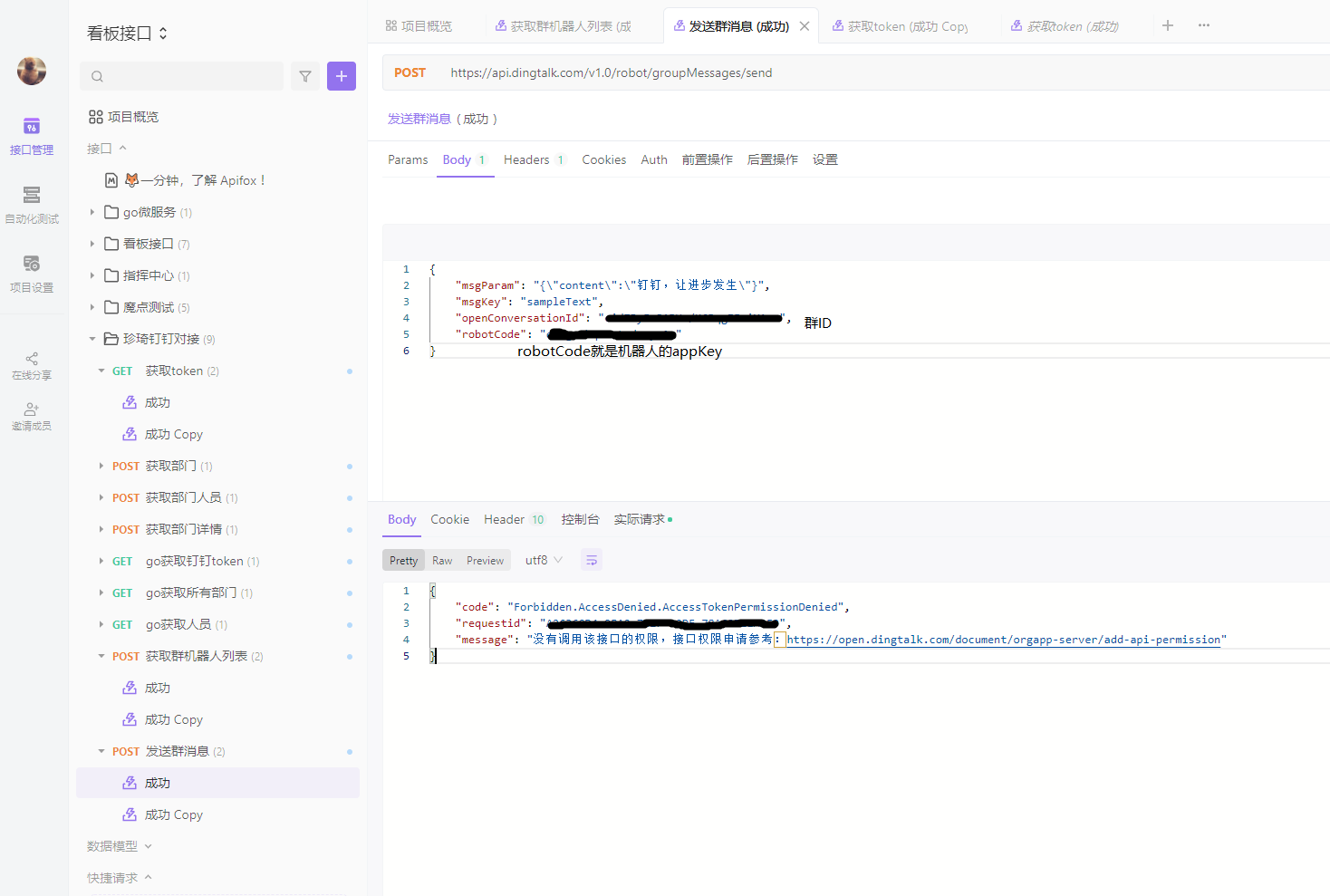Collapse the 珍琦钉钉对接 folder

point(92,339)
